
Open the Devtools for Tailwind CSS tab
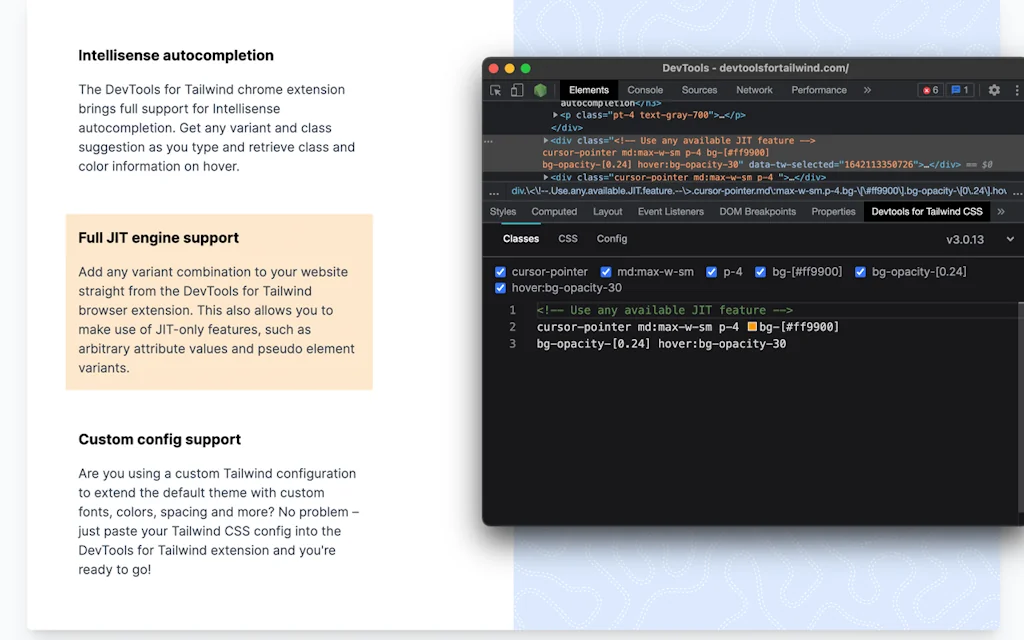pos(926,211)
